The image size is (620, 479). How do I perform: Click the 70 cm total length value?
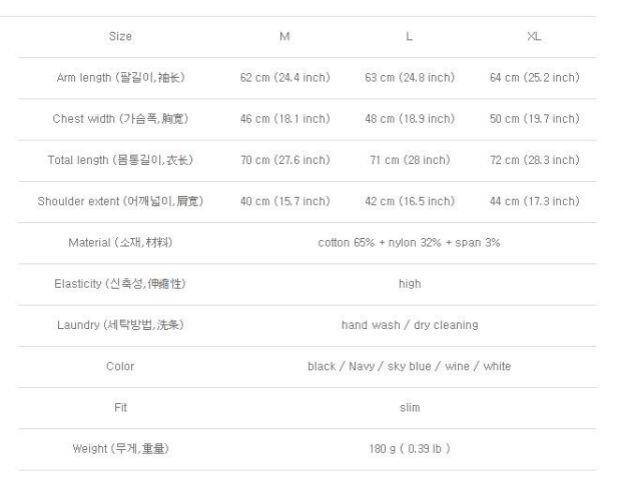click(285, 160)
